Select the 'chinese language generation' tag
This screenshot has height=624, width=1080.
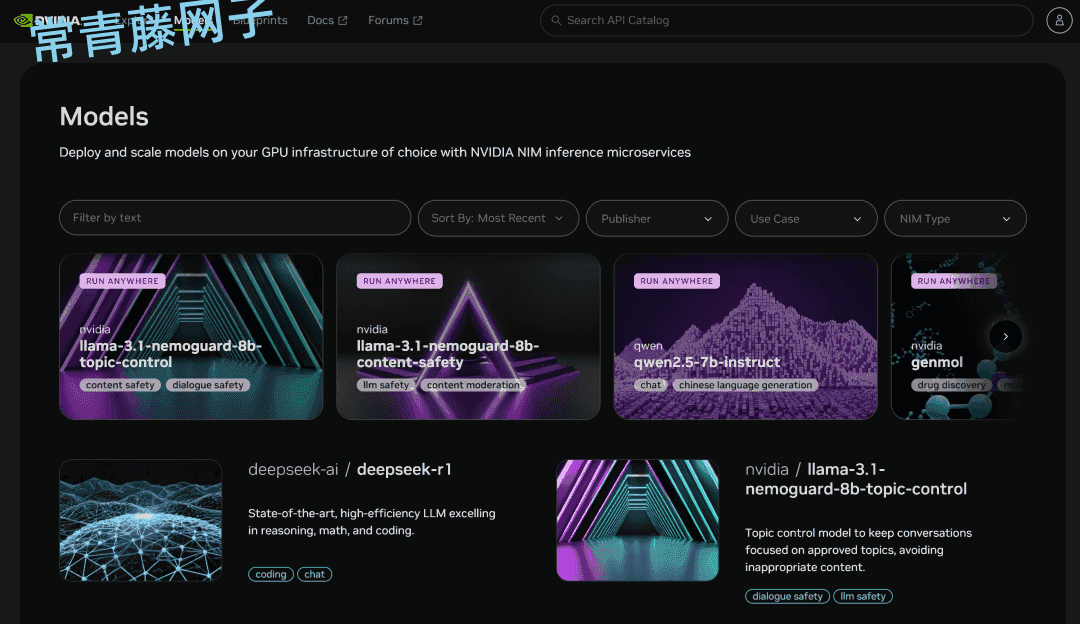click(745, 385)
